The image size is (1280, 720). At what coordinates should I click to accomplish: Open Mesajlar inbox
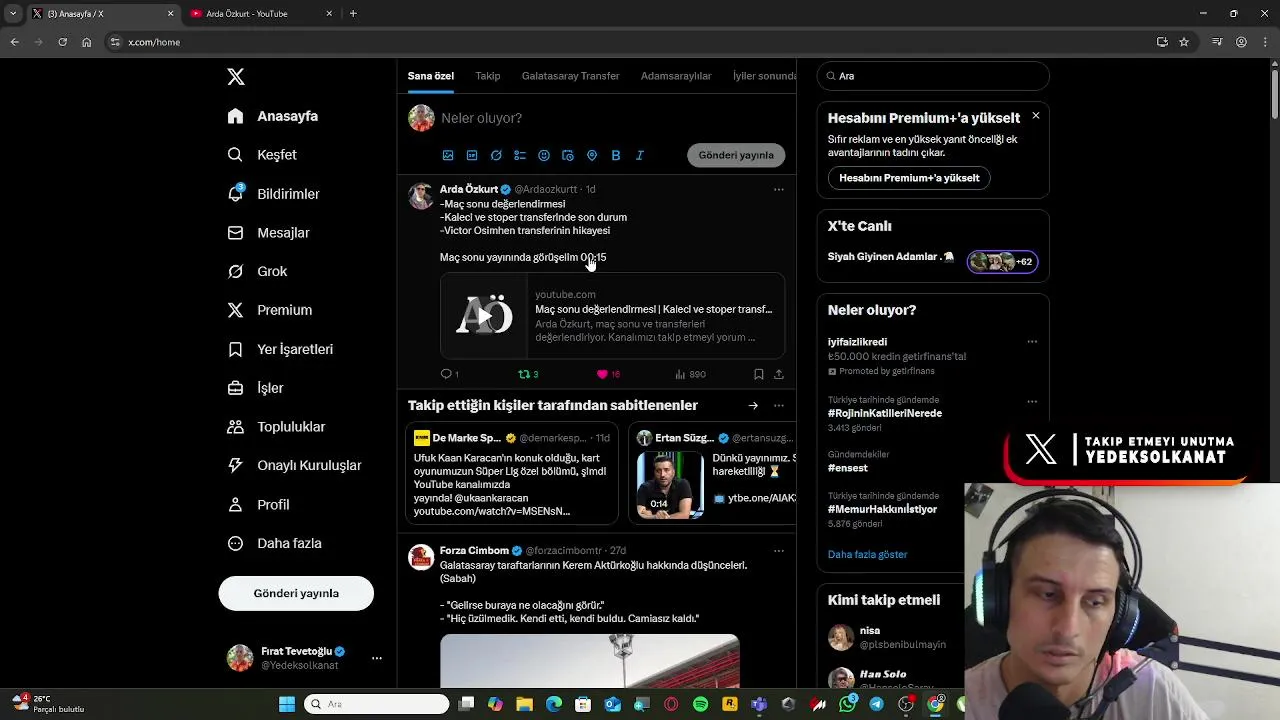point(269,233)
